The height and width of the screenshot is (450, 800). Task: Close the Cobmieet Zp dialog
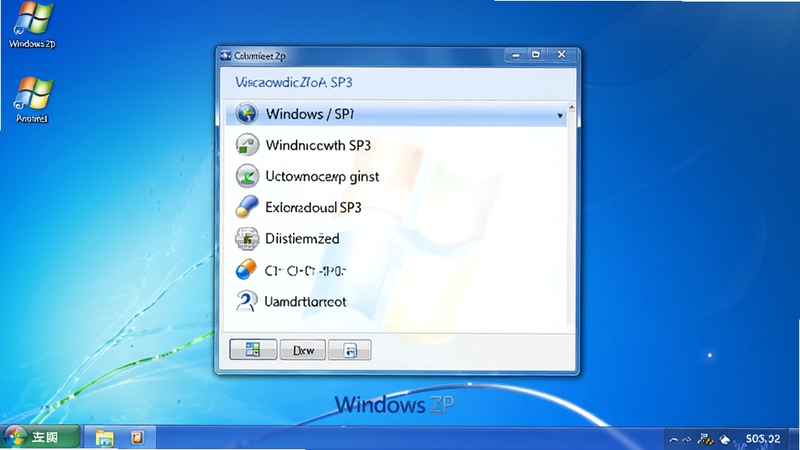coord(562,54)
